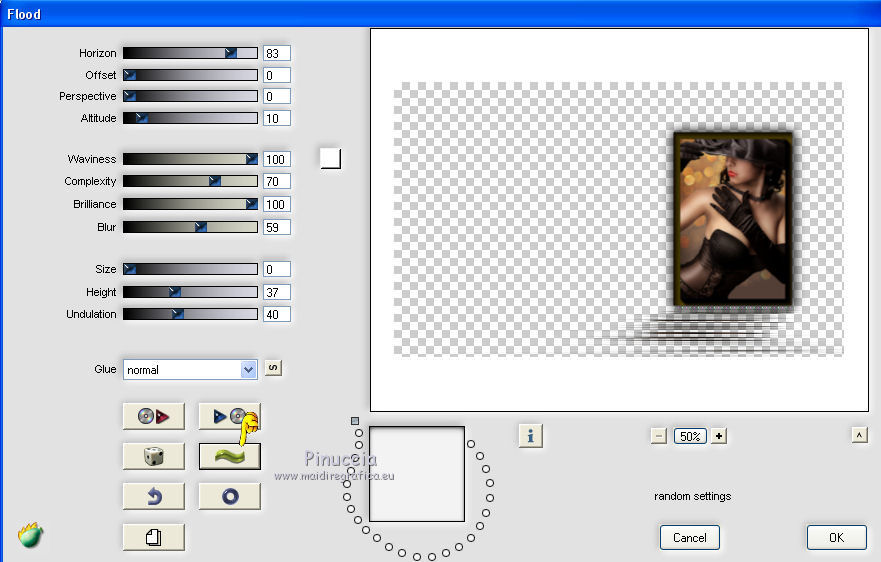Click the Altitude slider

(190, 118)
